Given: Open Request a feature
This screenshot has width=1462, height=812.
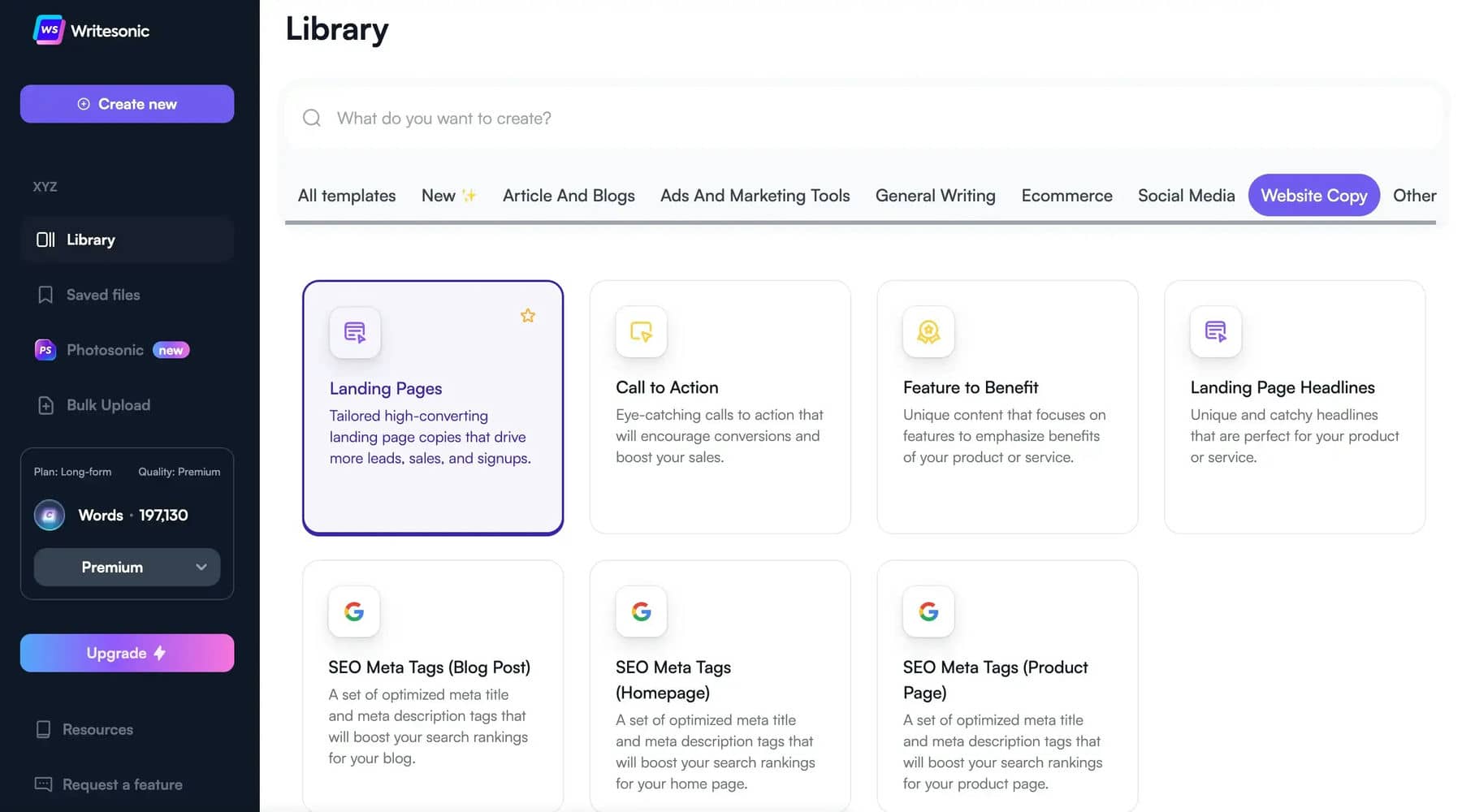Looking at the screenshot, I should pyautogui.click(x=122, y=784).
